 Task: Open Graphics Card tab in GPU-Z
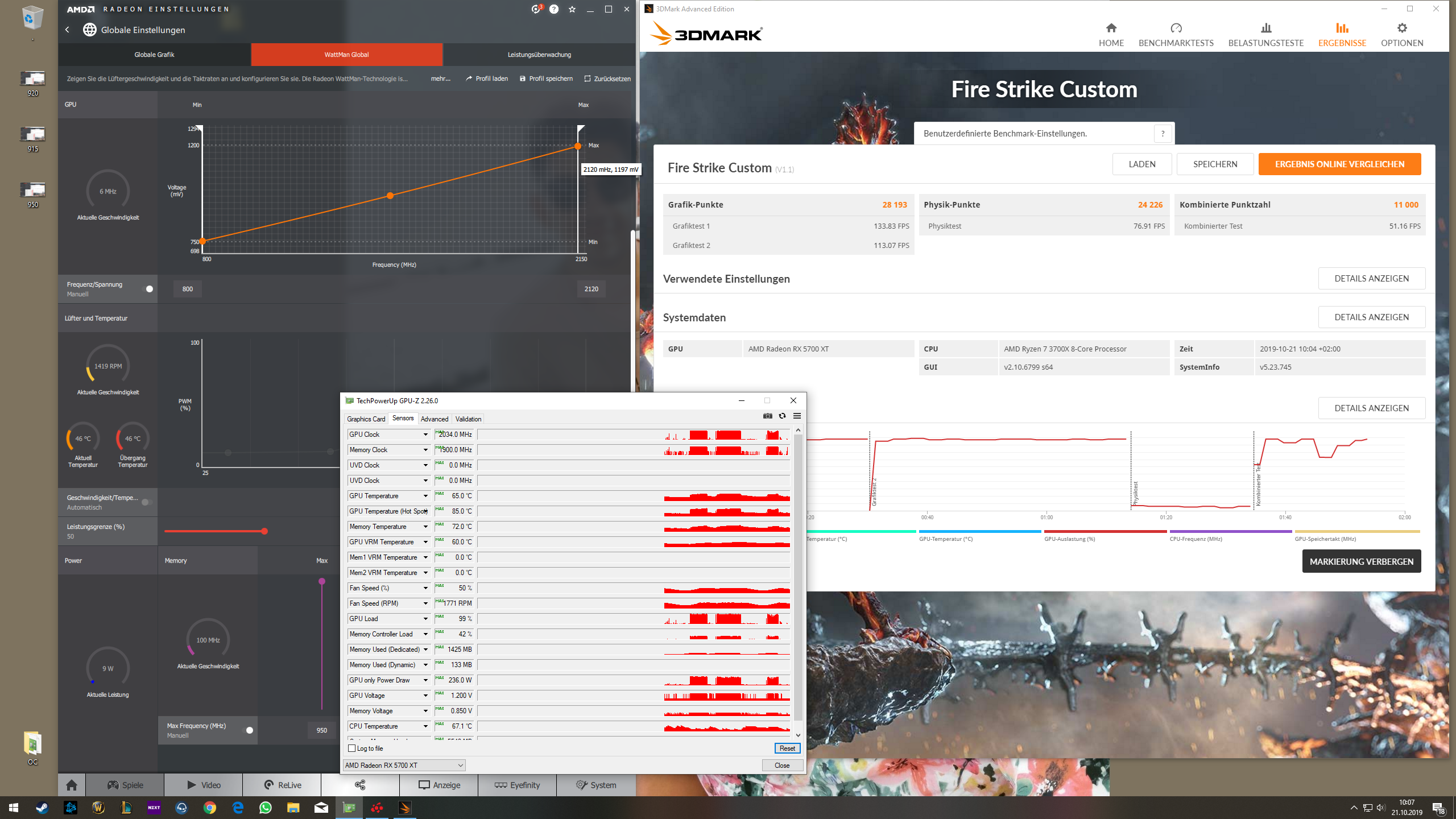tap(366, 419)
